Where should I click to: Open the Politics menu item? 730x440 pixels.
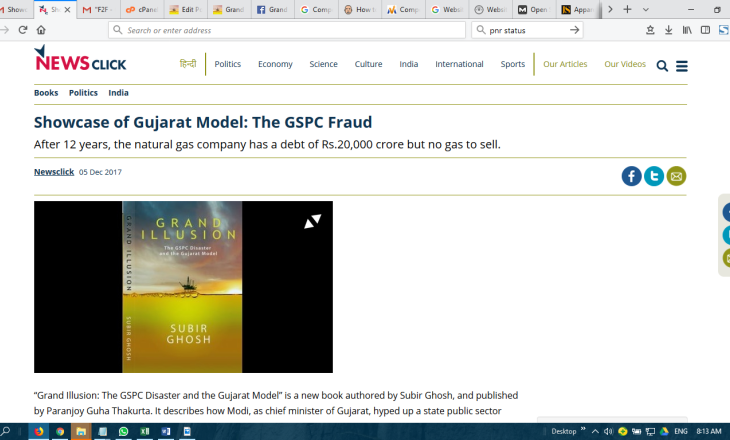(228, 64)
